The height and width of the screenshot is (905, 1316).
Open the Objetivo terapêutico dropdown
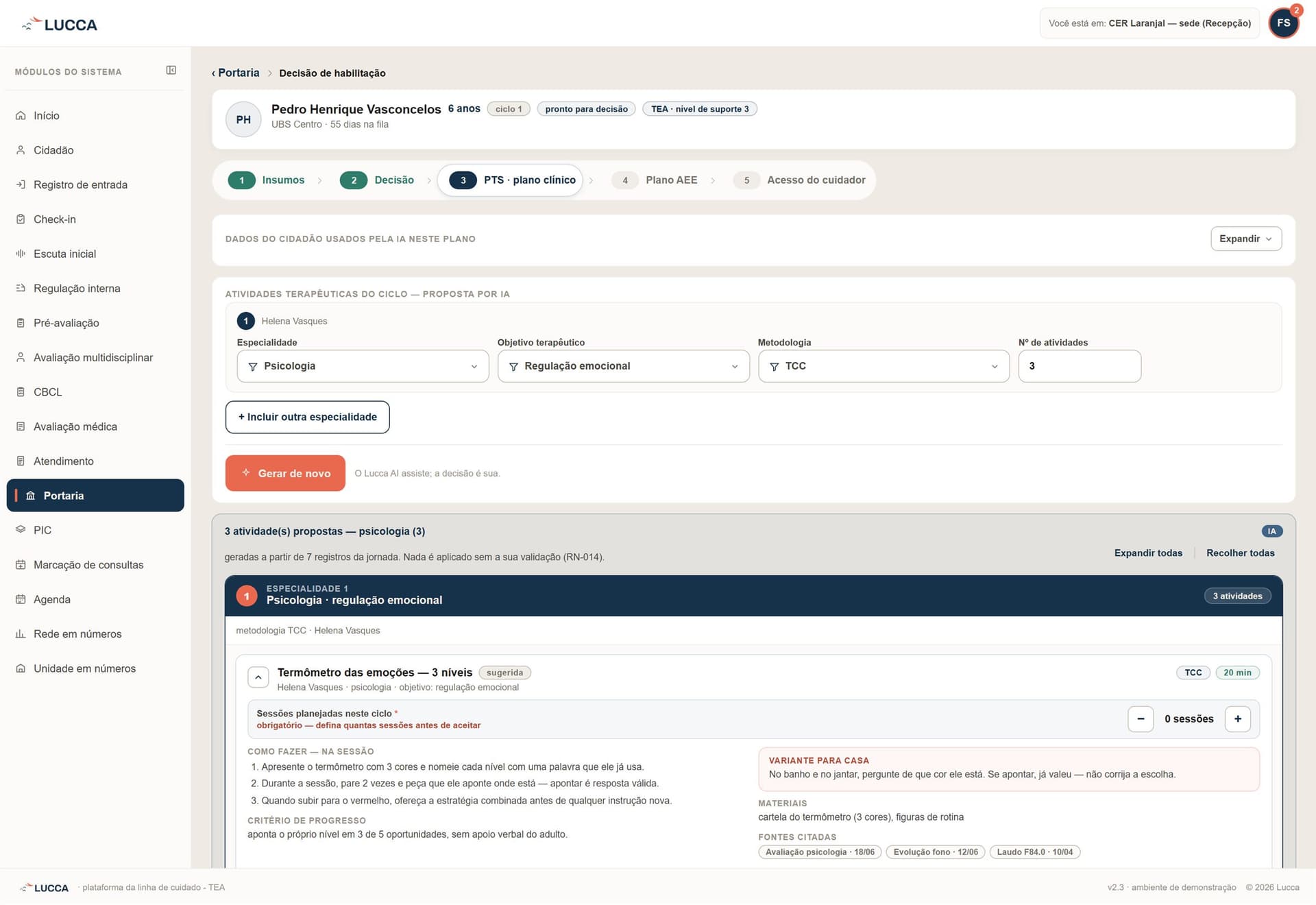tap(623, 366)
